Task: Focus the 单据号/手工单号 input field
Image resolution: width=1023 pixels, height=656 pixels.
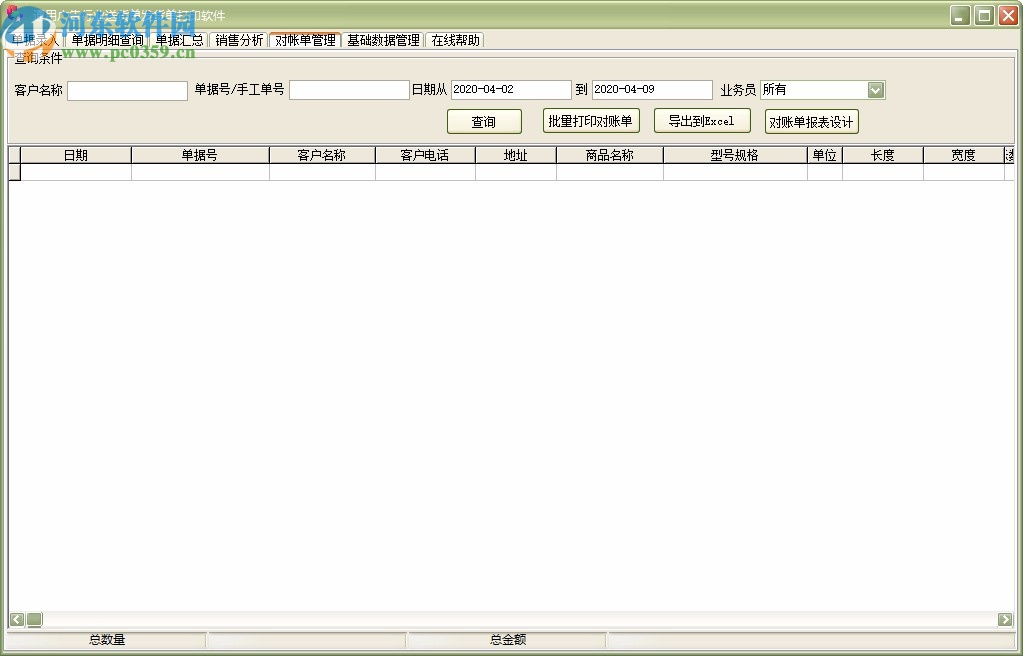Action: [349, 90]
